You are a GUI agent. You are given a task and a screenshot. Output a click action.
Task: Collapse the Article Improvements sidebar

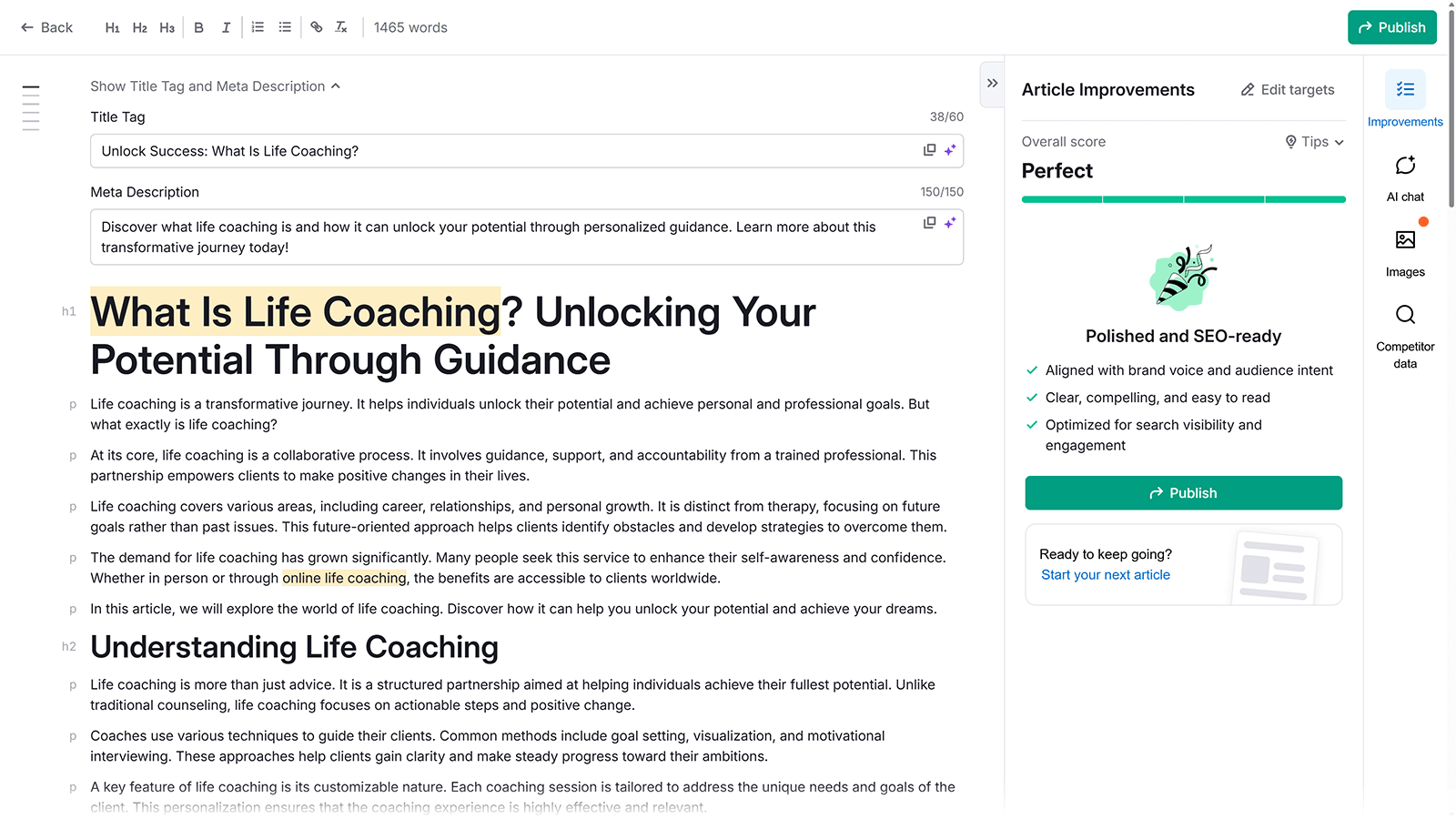point(991,83)
